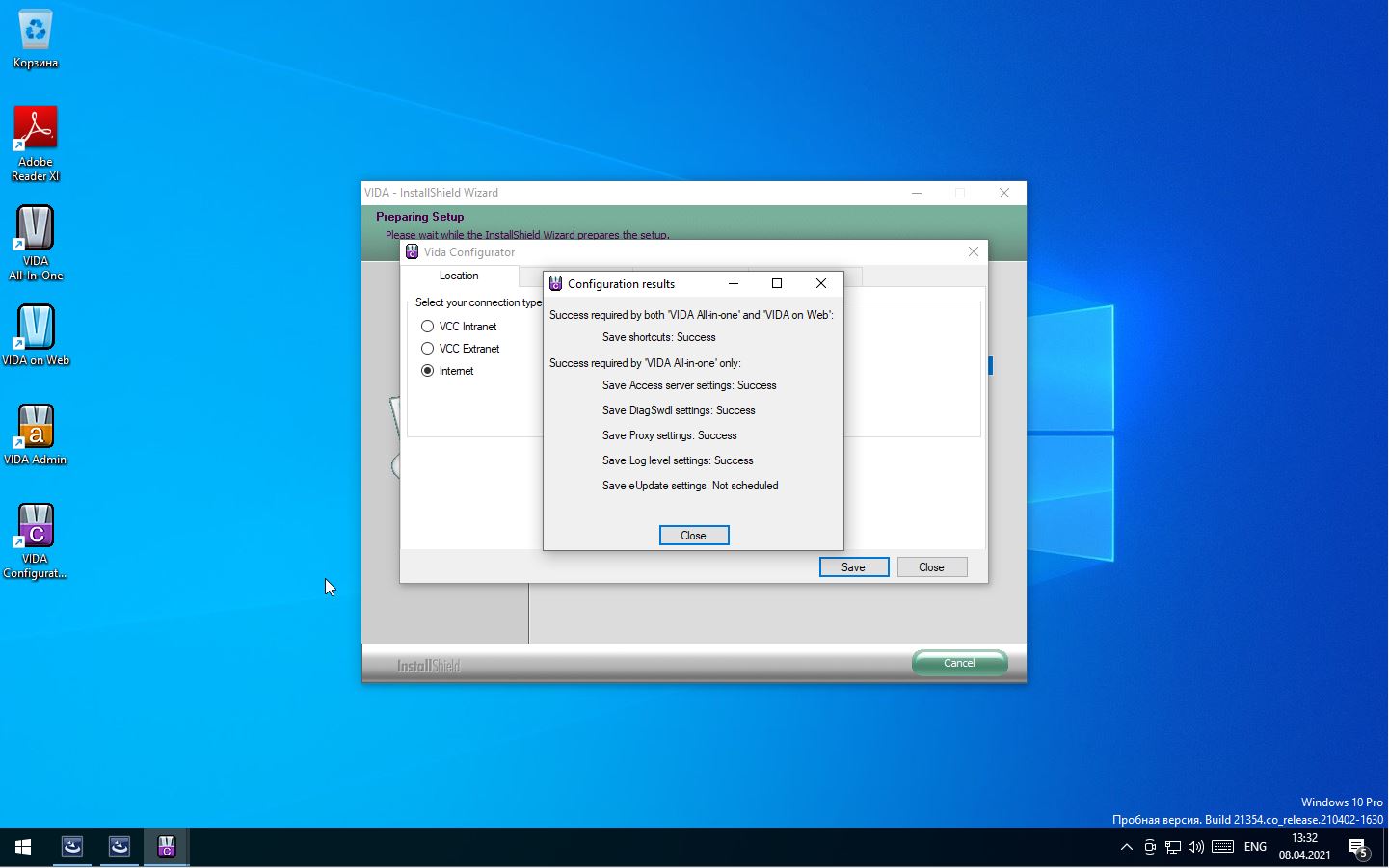Close the VIDA InstallShield Wizard window
The width and height of the screenshot is (1389, 868).
click(1004, 193)
